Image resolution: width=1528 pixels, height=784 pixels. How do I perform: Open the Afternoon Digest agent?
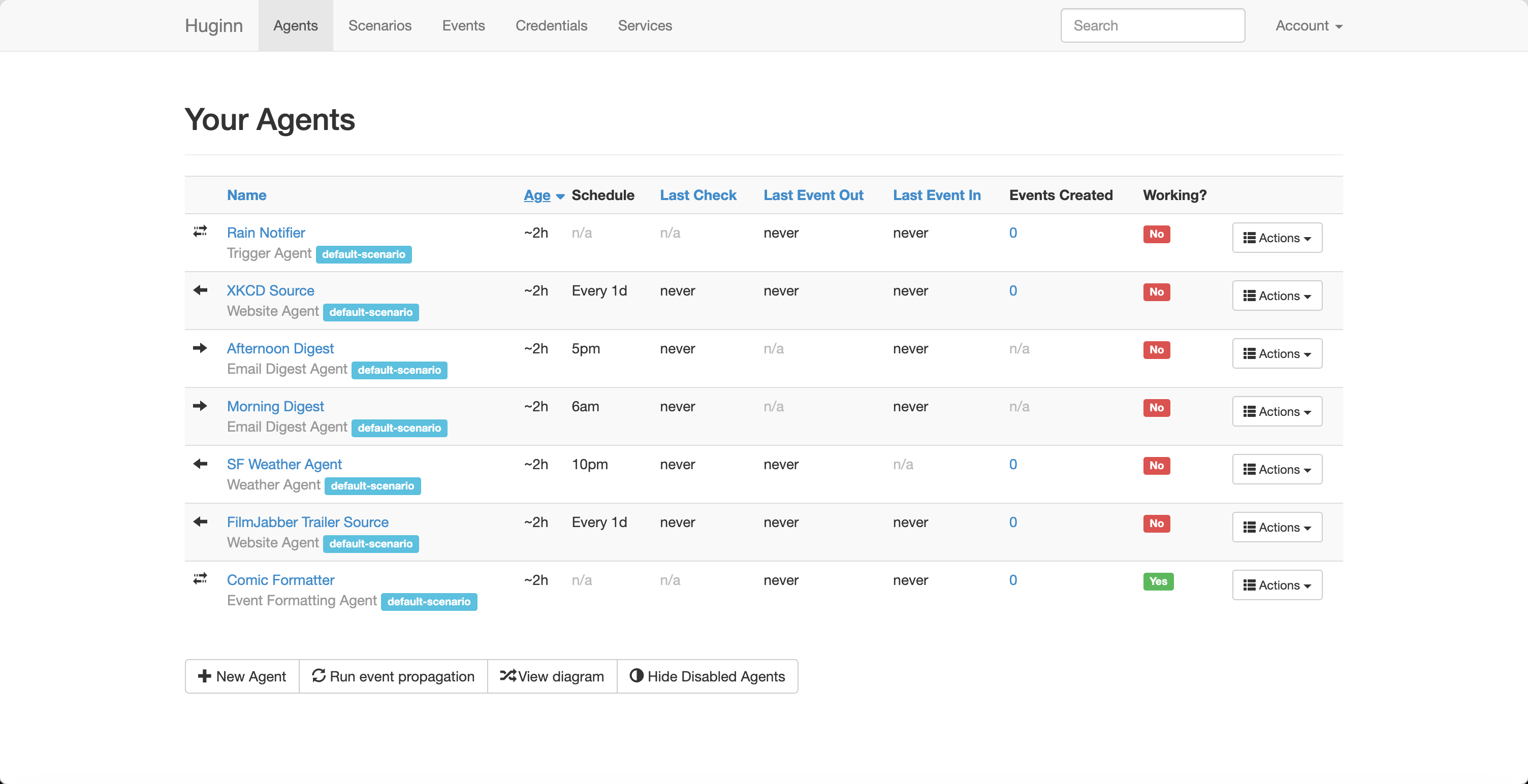point(280,348)
